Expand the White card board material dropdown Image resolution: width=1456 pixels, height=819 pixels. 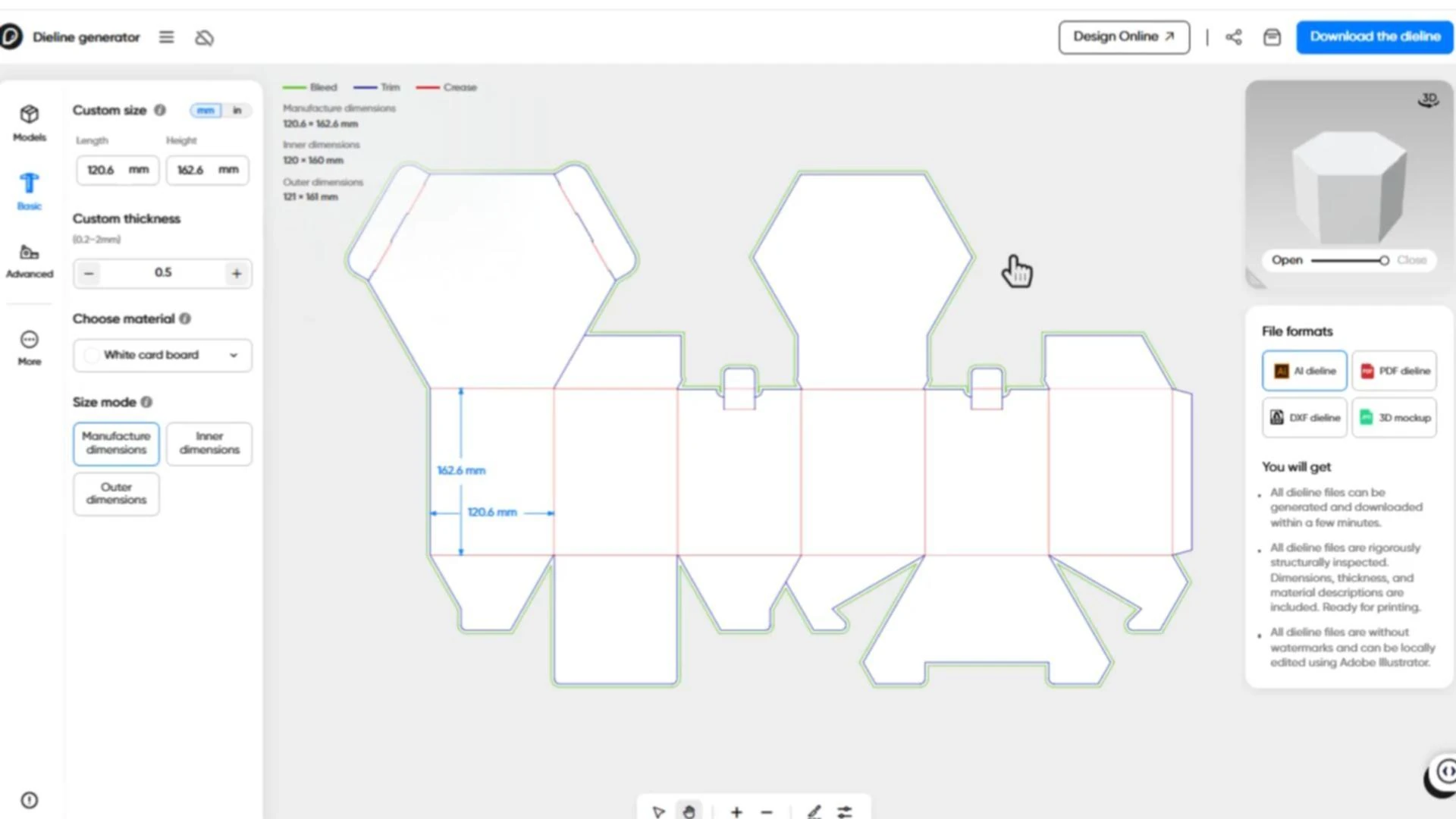(162, 355)
